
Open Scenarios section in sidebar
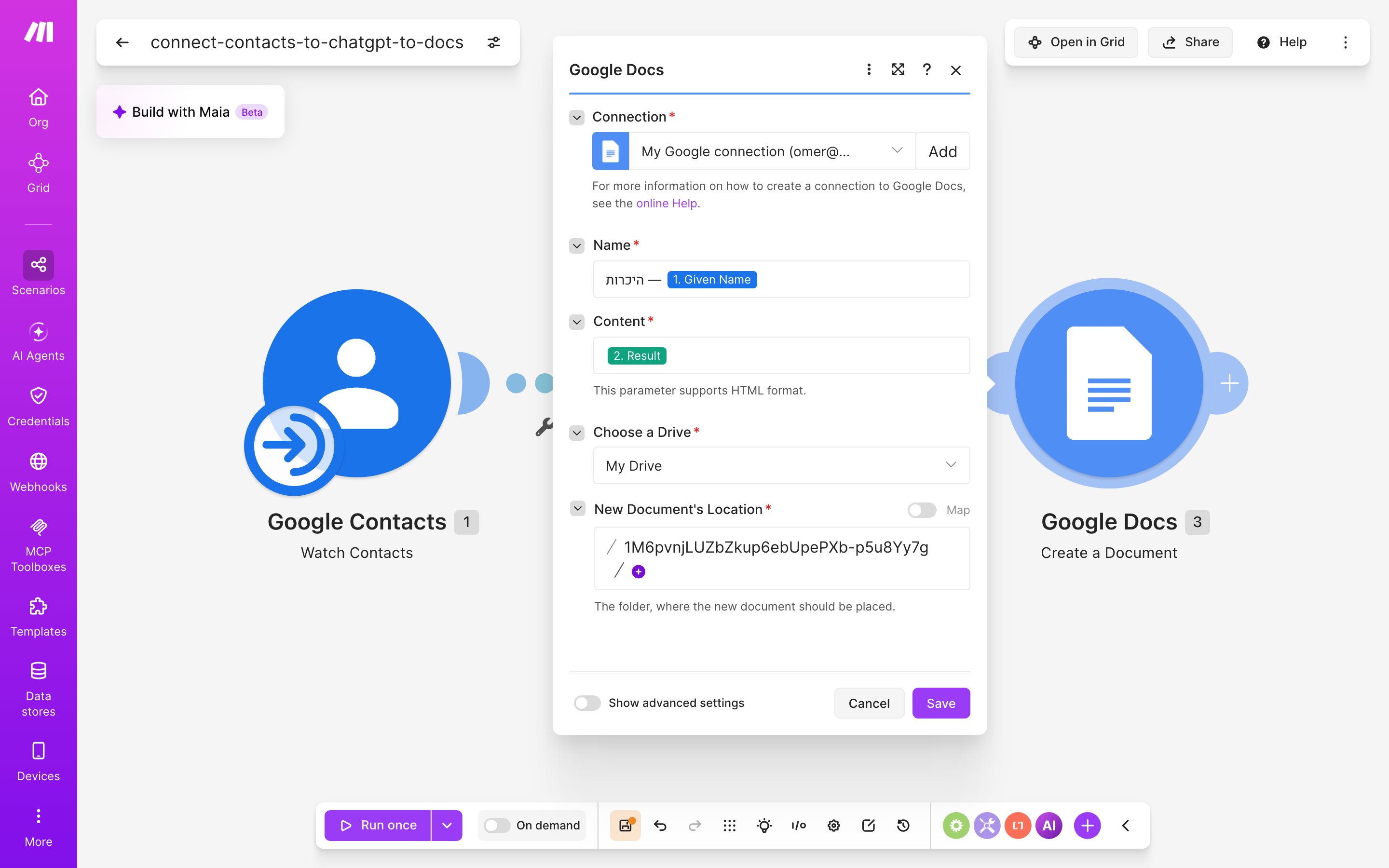point(39,273)
